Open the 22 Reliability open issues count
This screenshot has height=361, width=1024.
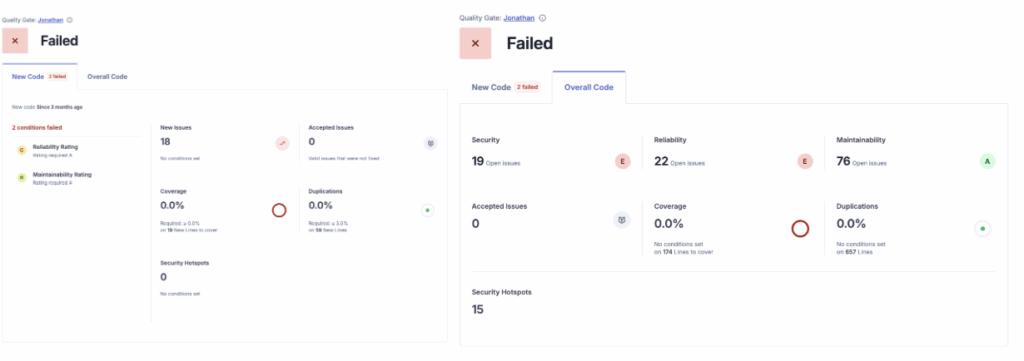pyautogui.click(x=661, y=161)
